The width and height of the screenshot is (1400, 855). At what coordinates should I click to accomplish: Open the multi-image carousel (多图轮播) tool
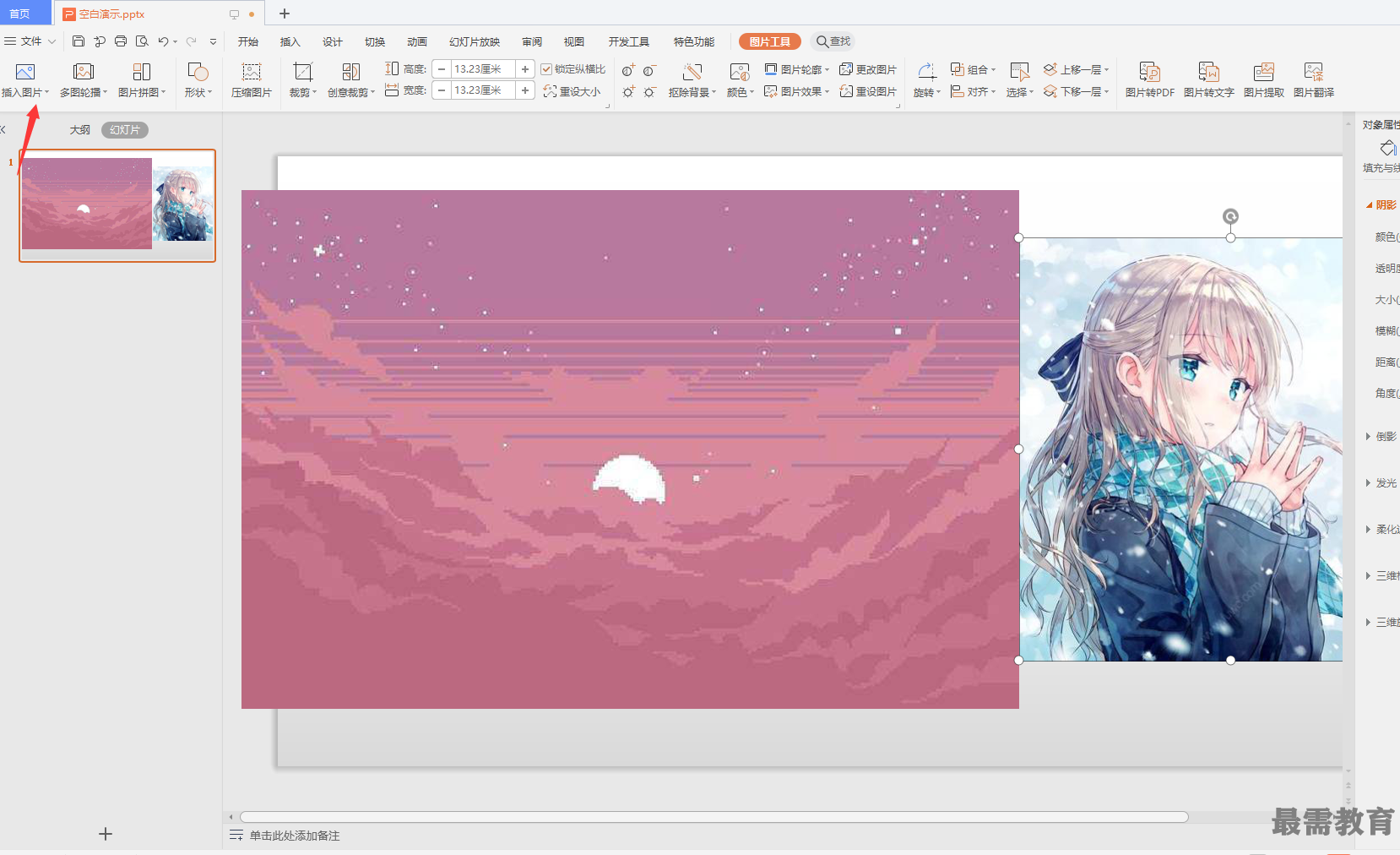tap(83, 79)
